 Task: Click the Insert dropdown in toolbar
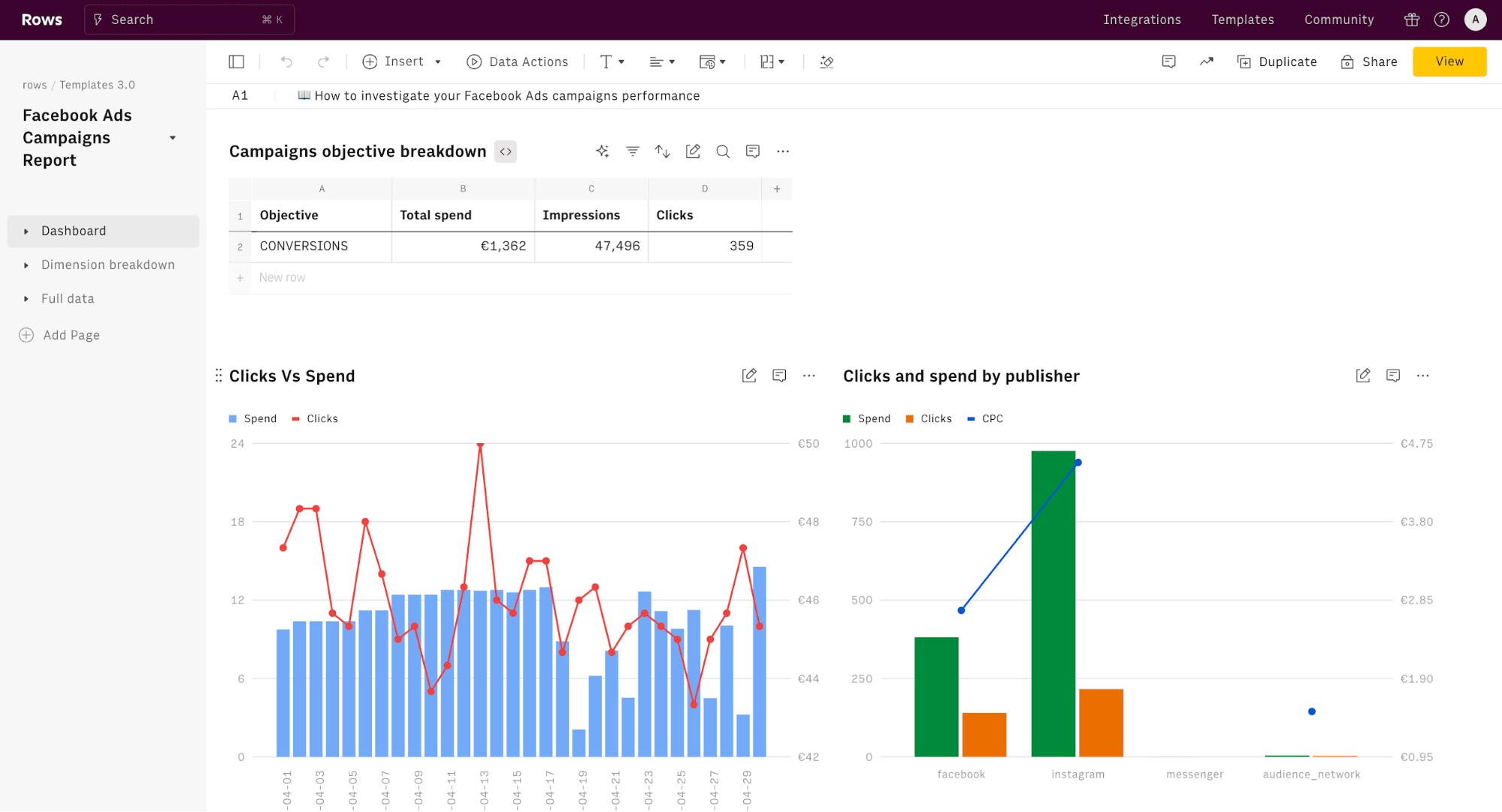pyautogui.click(x=400, y=62)
